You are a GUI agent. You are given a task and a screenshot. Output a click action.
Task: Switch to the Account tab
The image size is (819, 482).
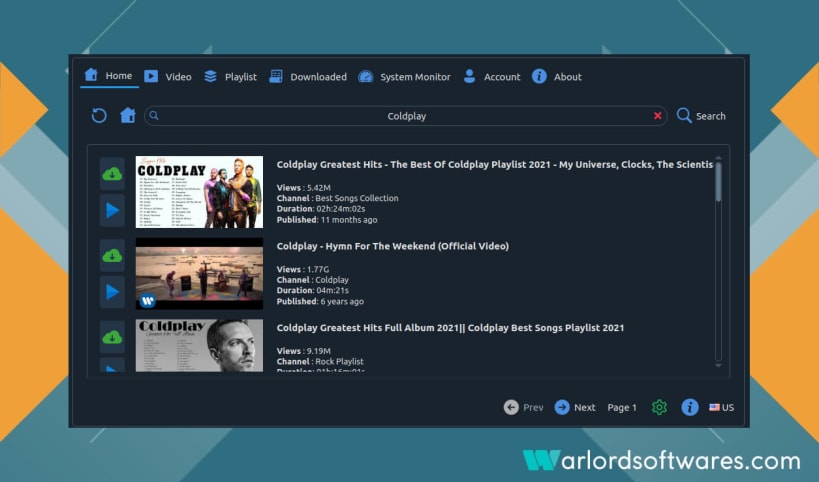pos(492,77)
